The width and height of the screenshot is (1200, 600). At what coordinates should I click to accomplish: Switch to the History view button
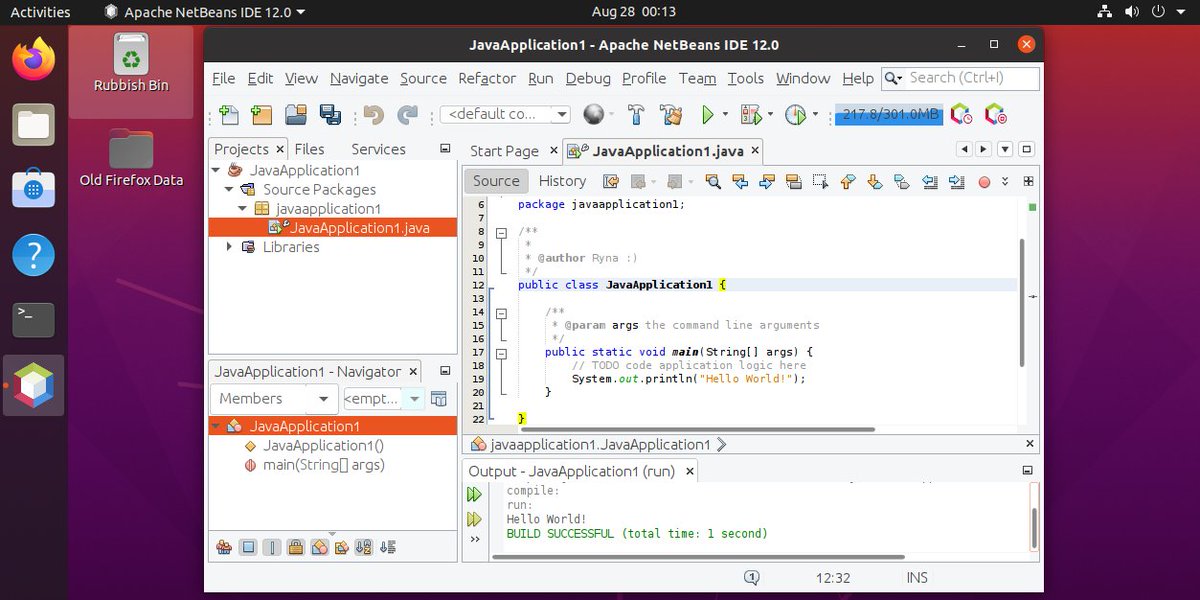coord(562,181)
